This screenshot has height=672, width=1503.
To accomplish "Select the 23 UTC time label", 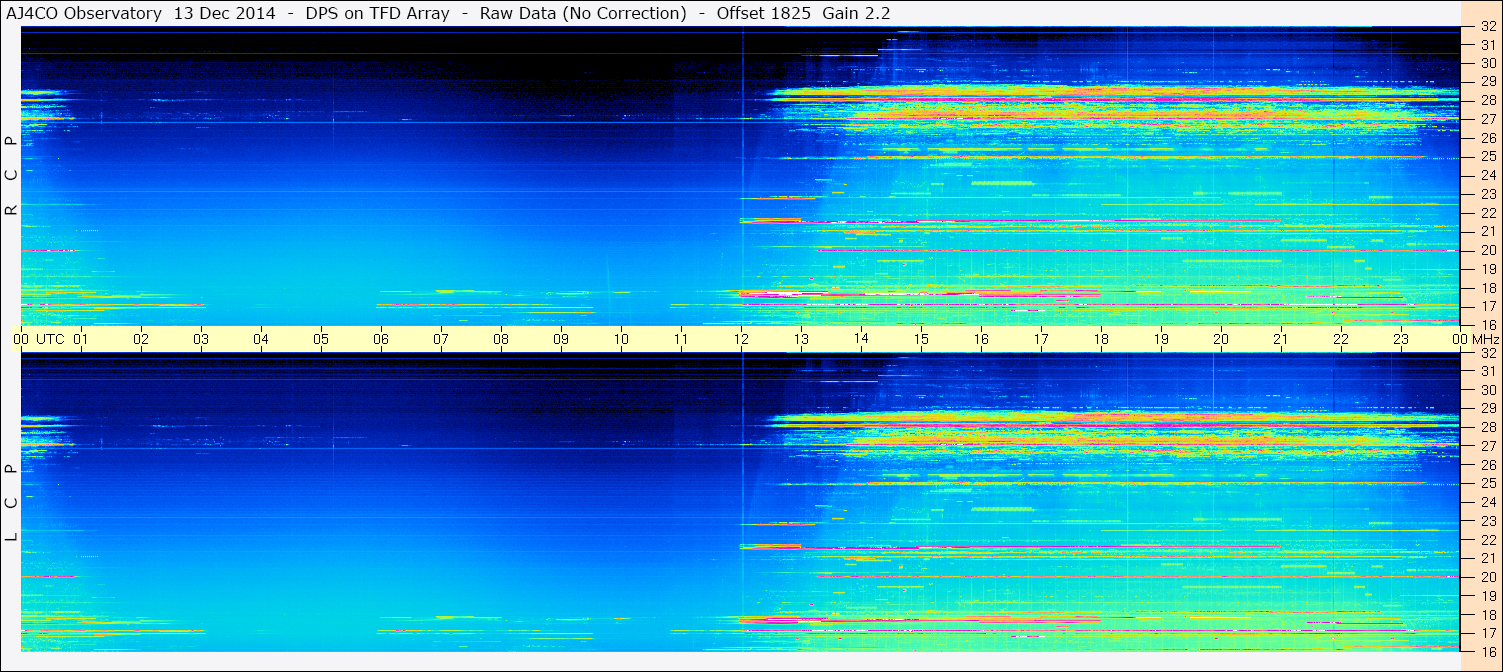I will [x=1401, y=339].
